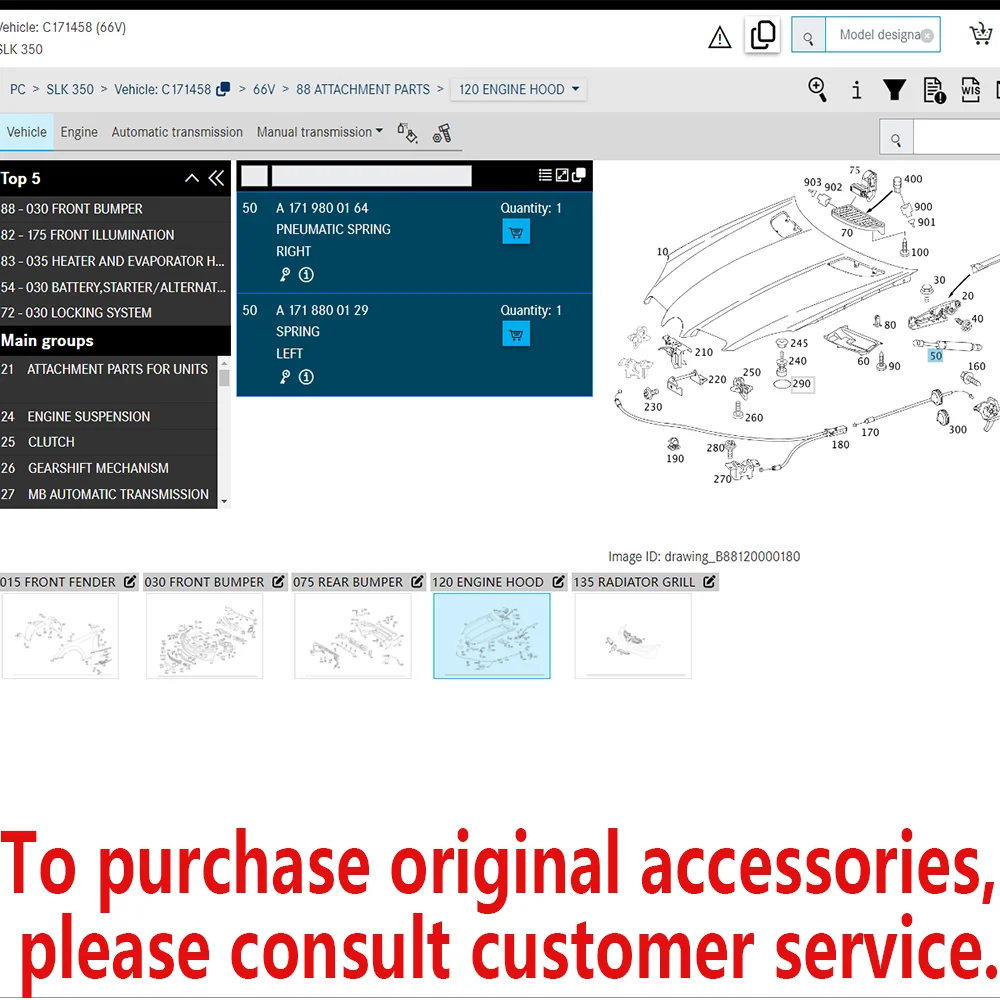Click the parts search magnifier icon

tap(896, 136)
